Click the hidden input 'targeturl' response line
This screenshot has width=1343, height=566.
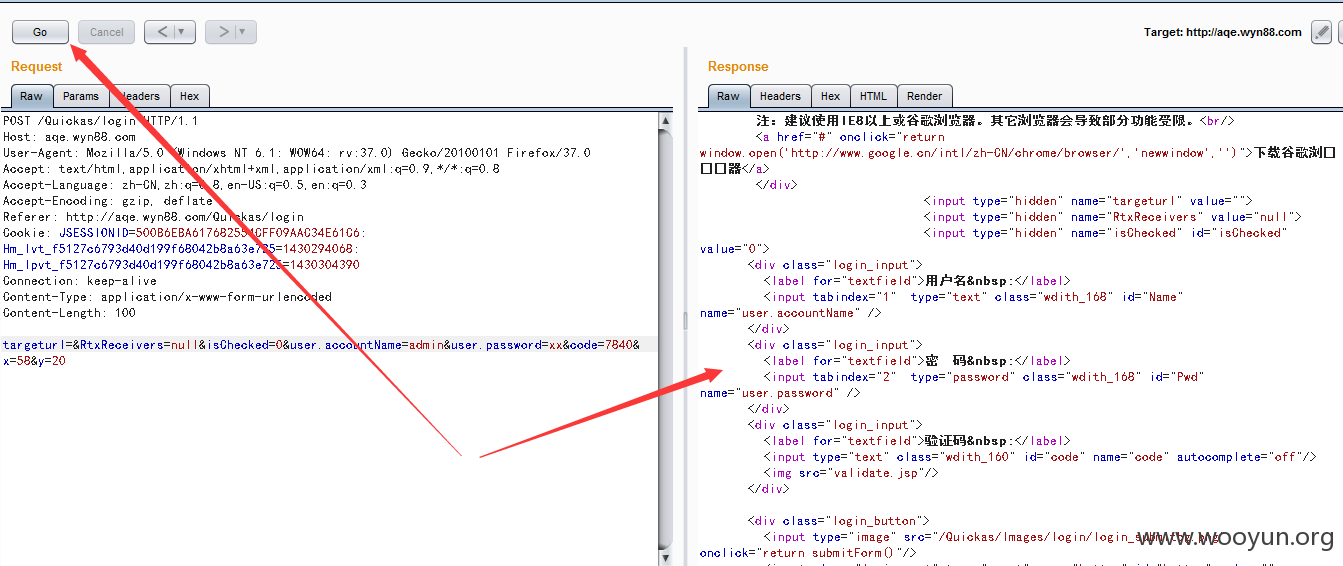(x=1088, y=200)
